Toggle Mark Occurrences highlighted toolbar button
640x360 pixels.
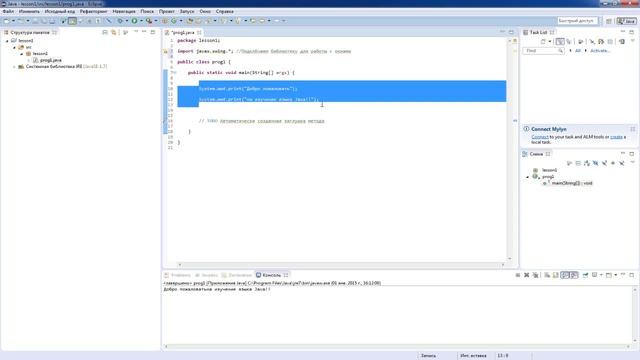point(72,21)
